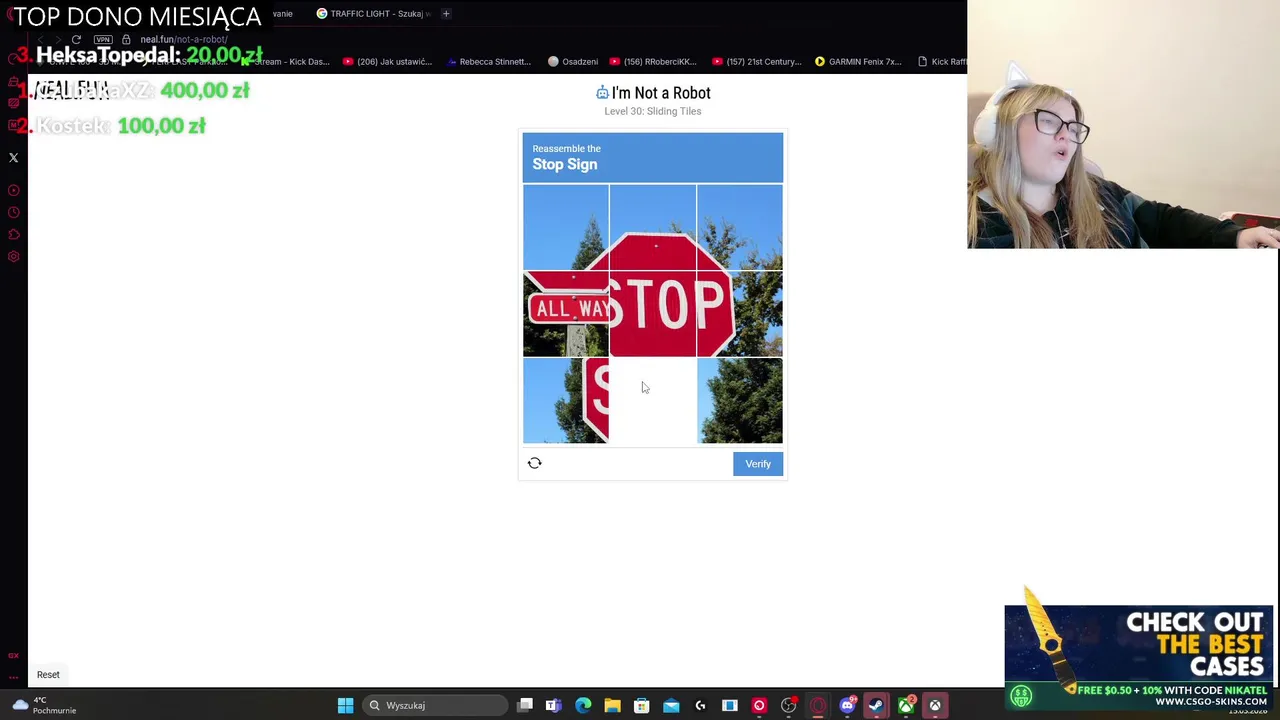Open Logitech G HUB from the taskbar
The width and height of the screenshot is (1280, 720).
click(700, 706)
